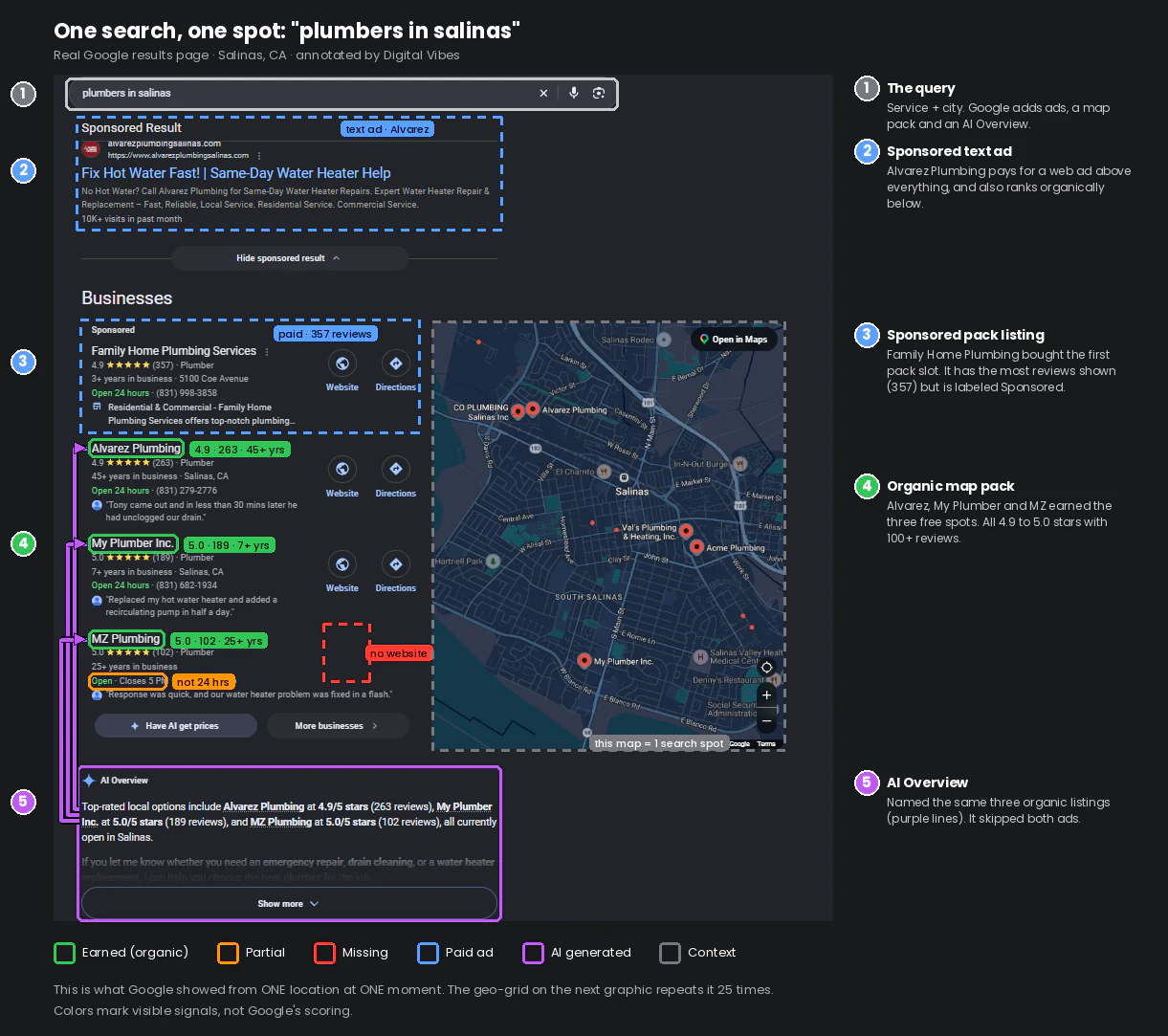The width and height of the screenshot is (1168, 1036).
Task: Click phone number (831) 279-2776
Action: tap(185, 491)
